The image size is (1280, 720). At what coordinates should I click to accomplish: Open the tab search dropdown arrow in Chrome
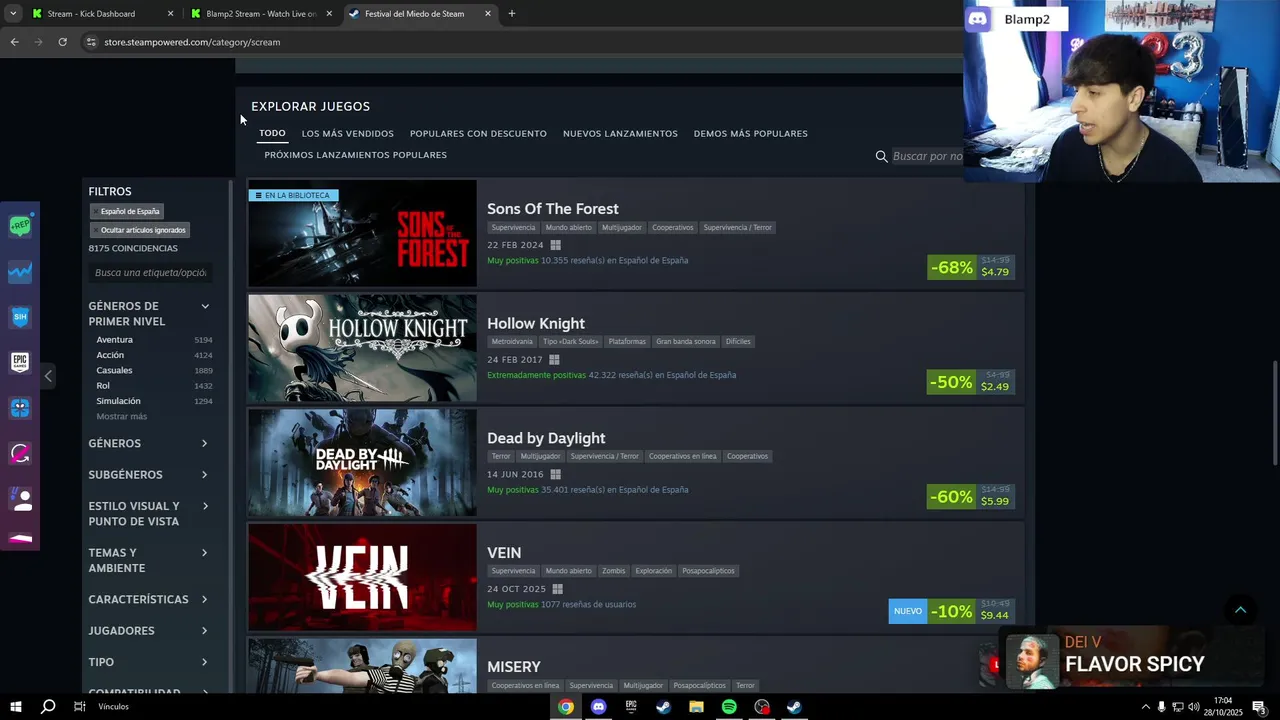(13, 14)
